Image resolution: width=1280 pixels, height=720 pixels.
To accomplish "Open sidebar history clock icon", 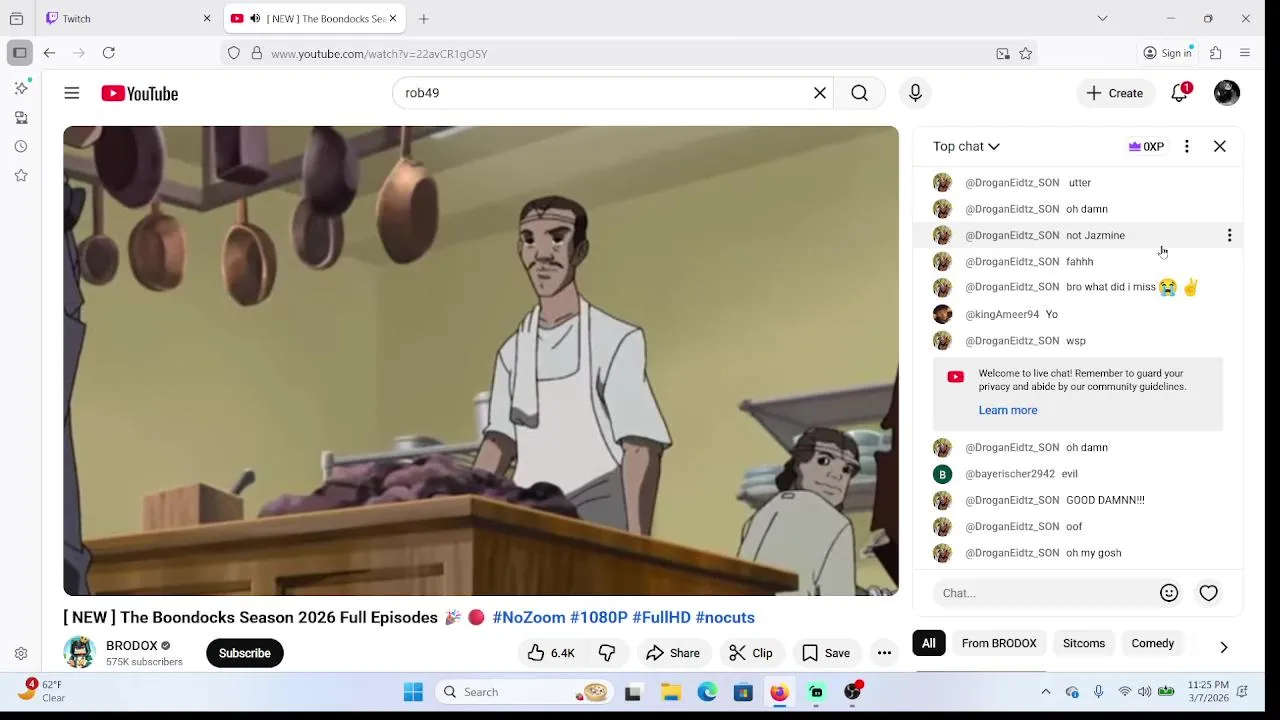I will click(x=21, y=146).
